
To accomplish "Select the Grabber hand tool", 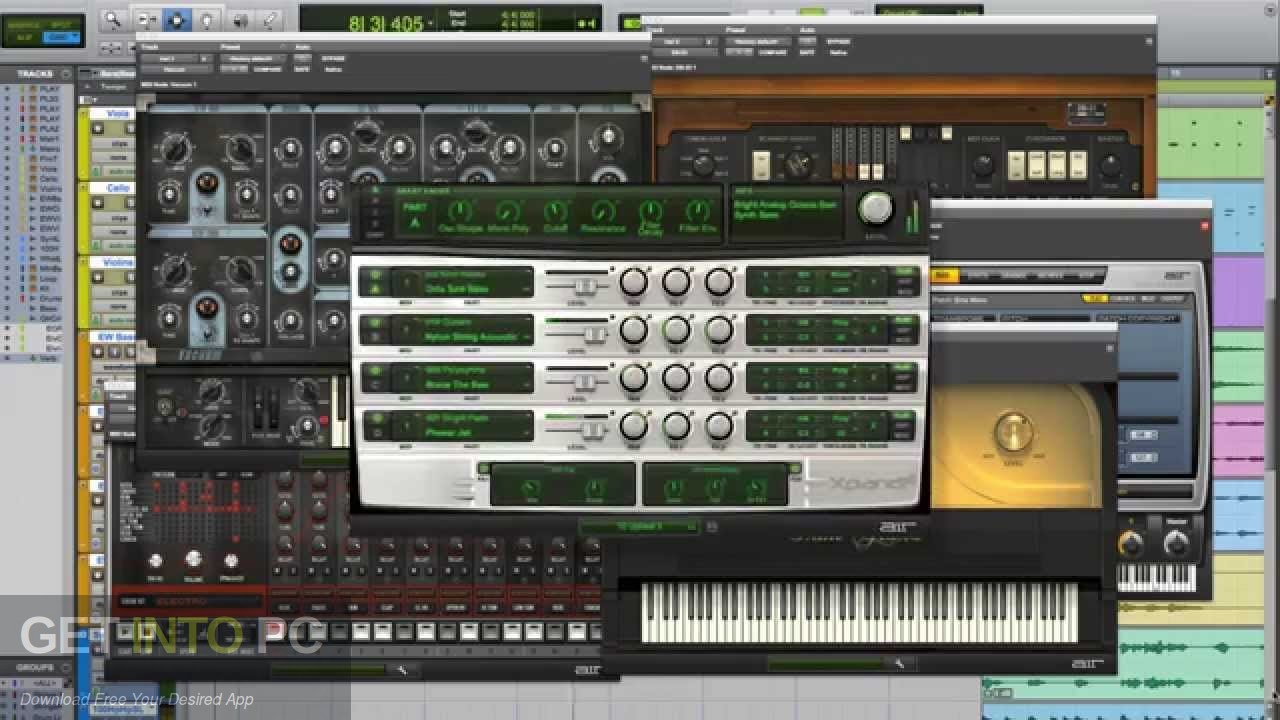I will click(207, 18).
